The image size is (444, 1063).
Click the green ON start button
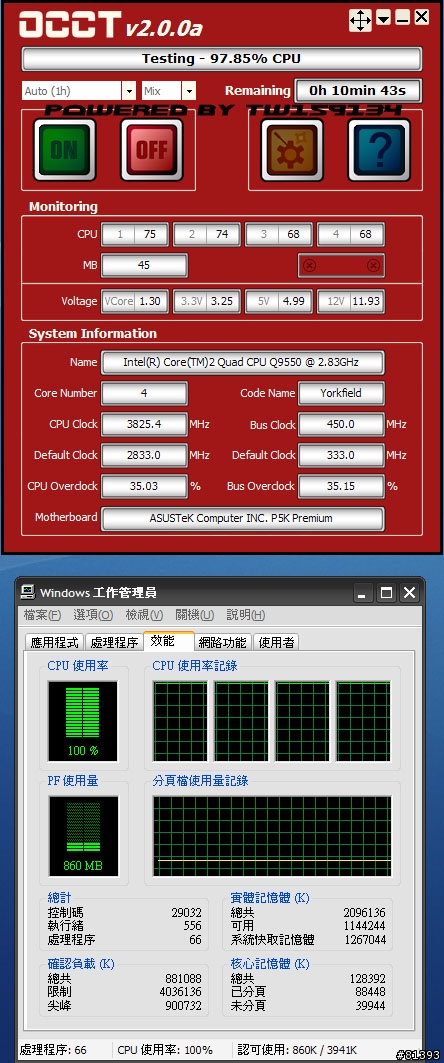pos(64,150)
